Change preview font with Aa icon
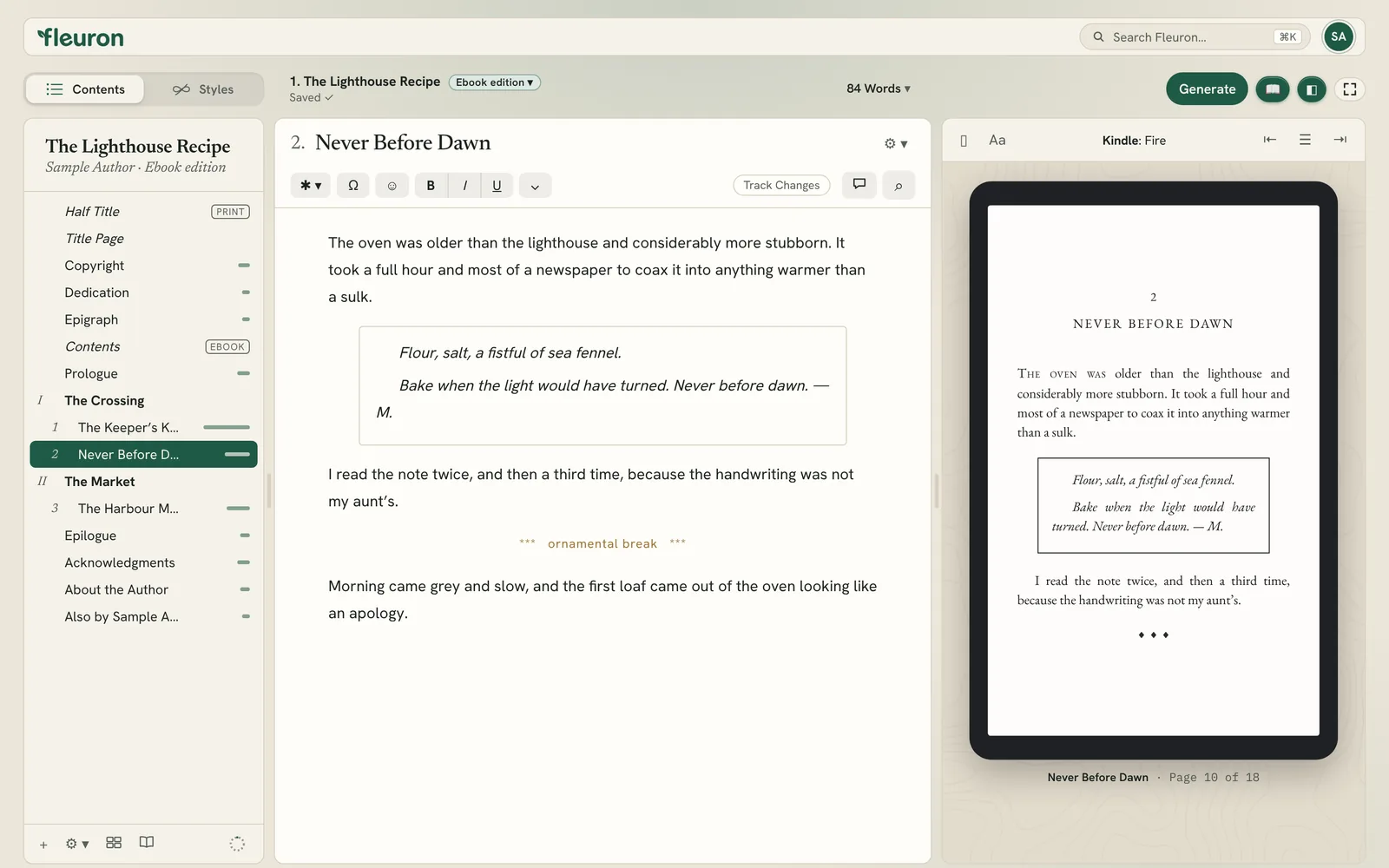 click(x=997, y=140)
